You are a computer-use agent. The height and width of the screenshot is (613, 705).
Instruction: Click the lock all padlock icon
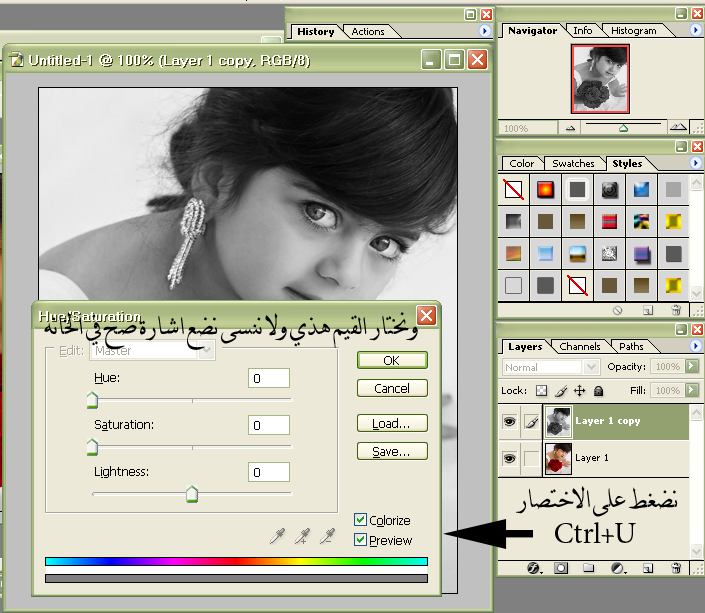[598, 390]
